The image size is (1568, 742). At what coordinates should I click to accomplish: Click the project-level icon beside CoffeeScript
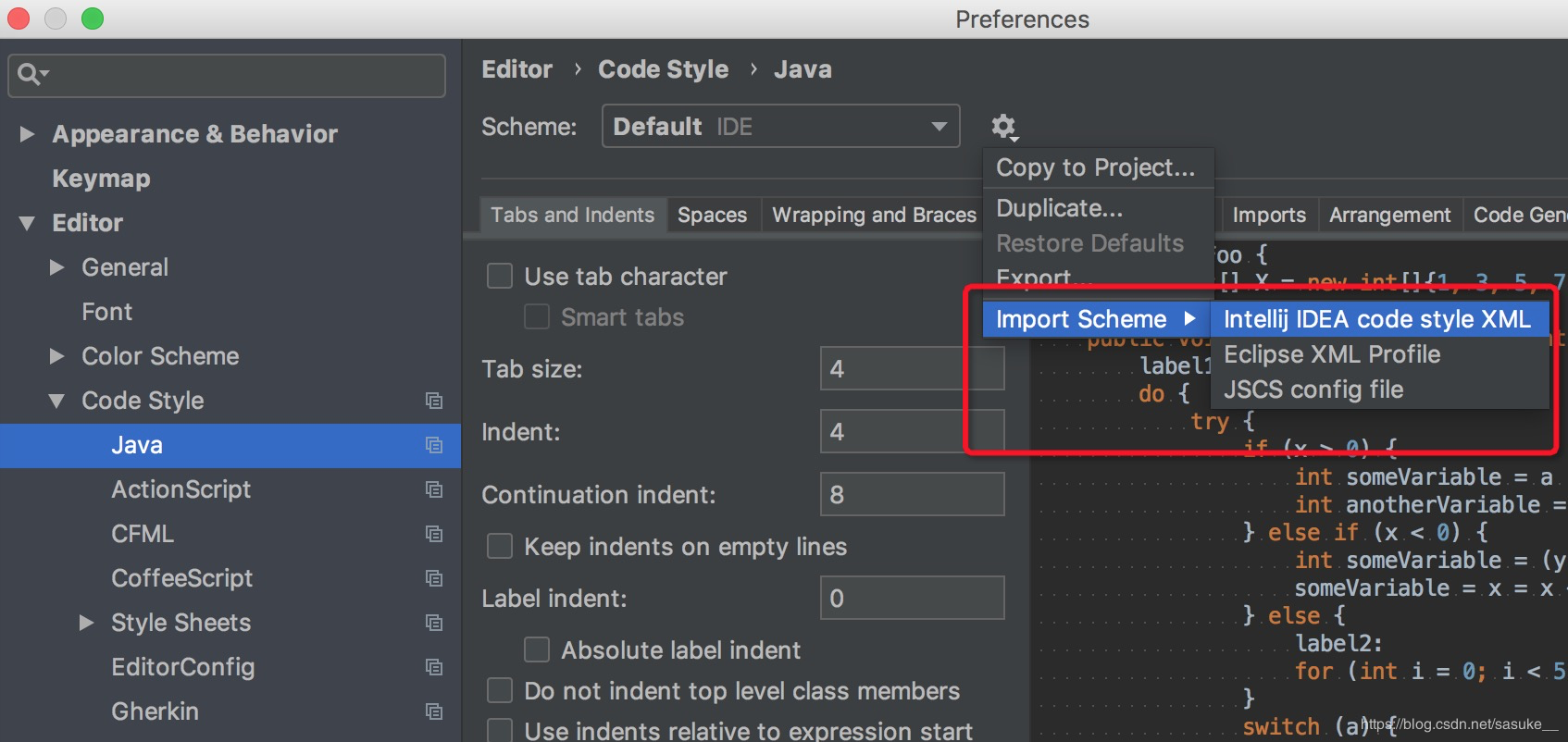point(433,578)
